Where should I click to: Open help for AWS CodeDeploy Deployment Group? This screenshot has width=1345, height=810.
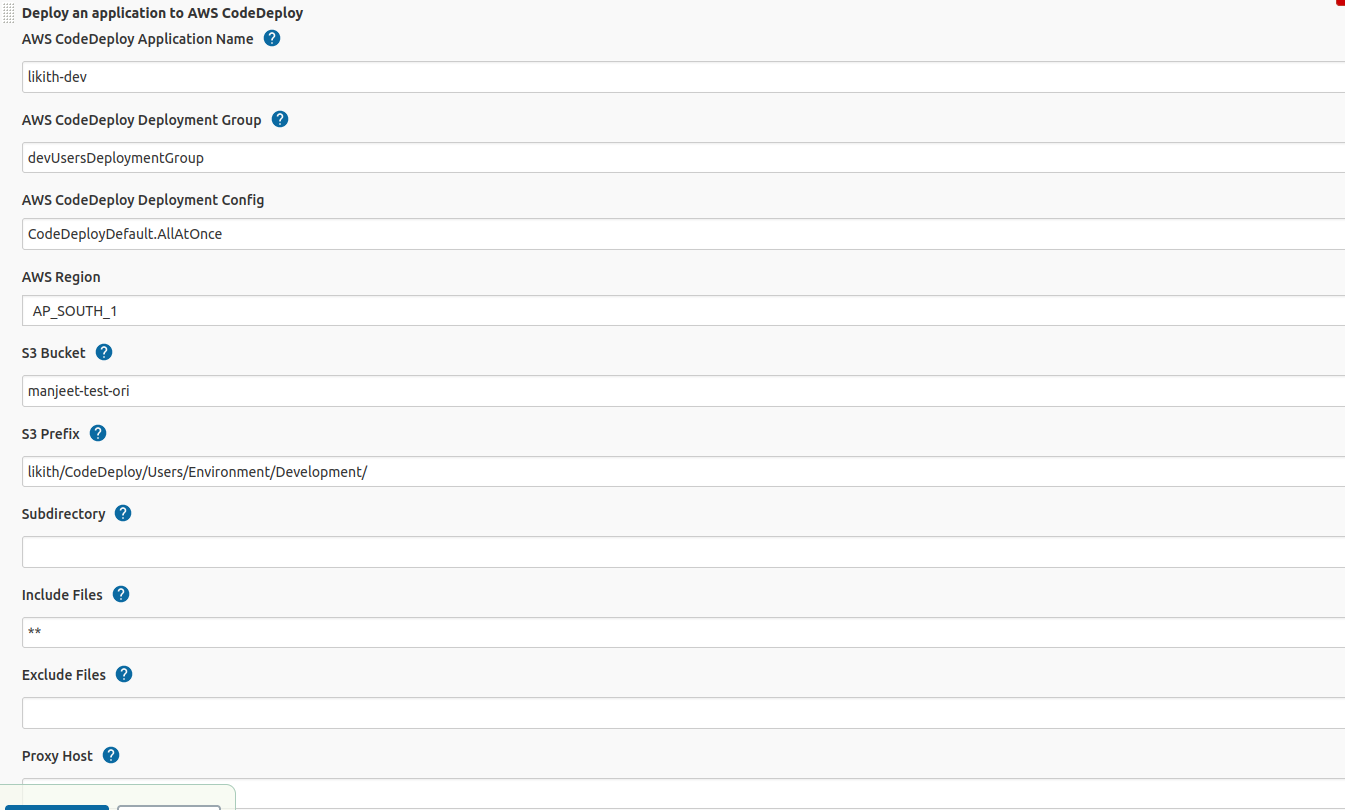(x=279, y=118)
